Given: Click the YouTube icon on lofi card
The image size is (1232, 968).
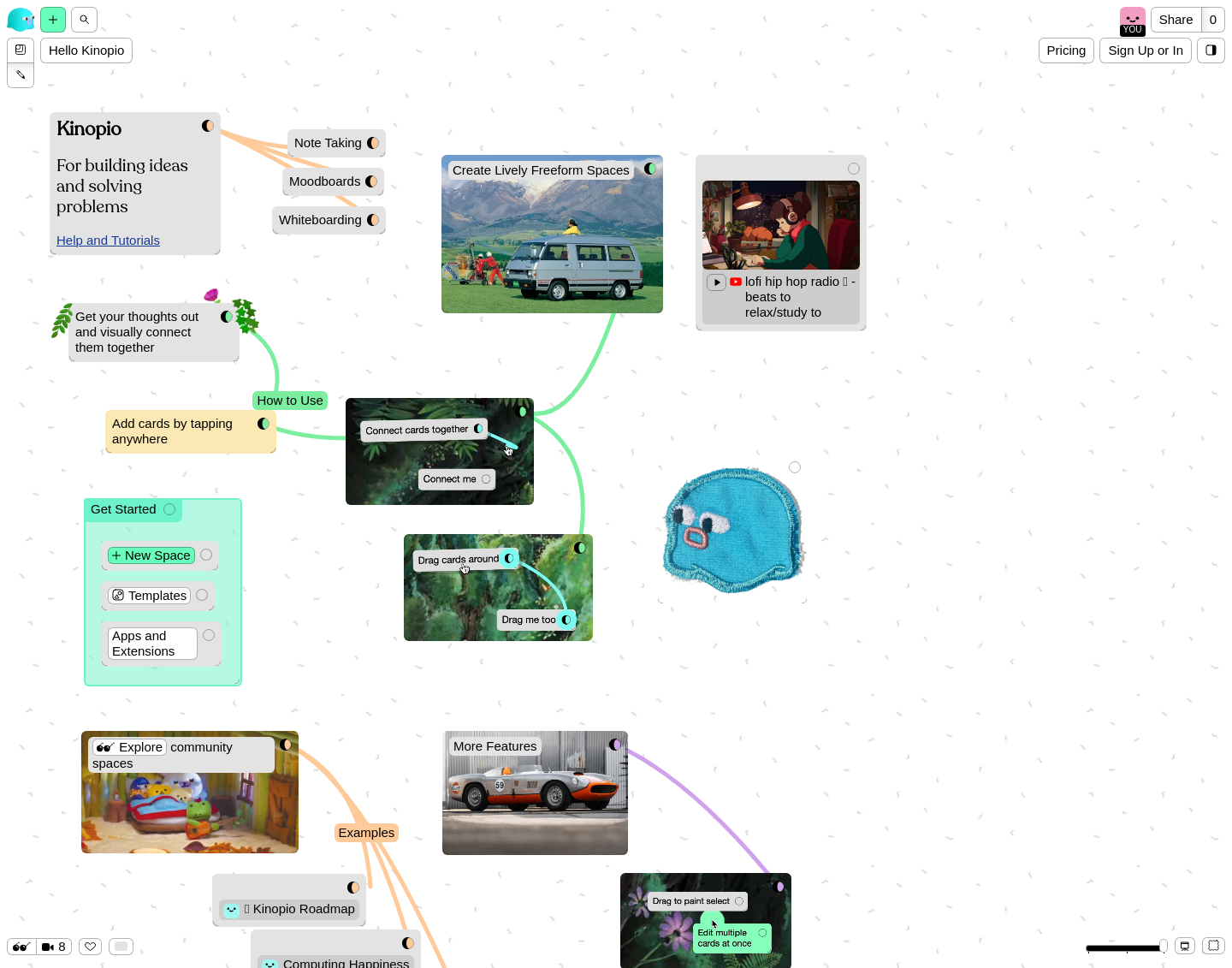Looking at the screenshot, I should coord(736,282).
